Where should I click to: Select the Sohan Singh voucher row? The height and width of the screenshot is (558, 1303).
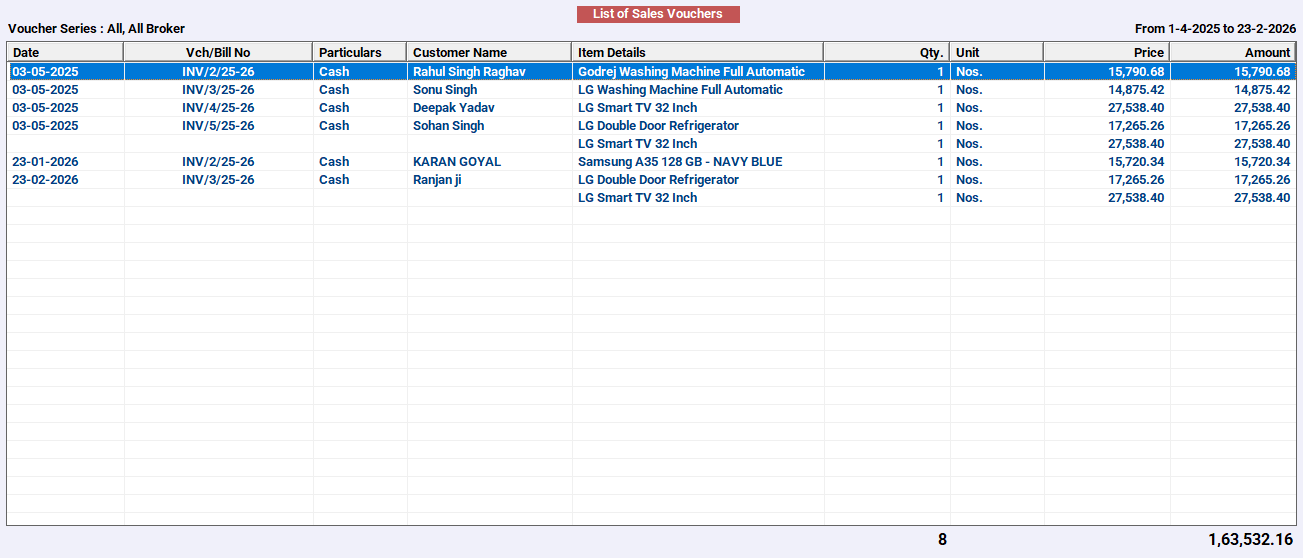pyautogui.click(x=651, y=126)
